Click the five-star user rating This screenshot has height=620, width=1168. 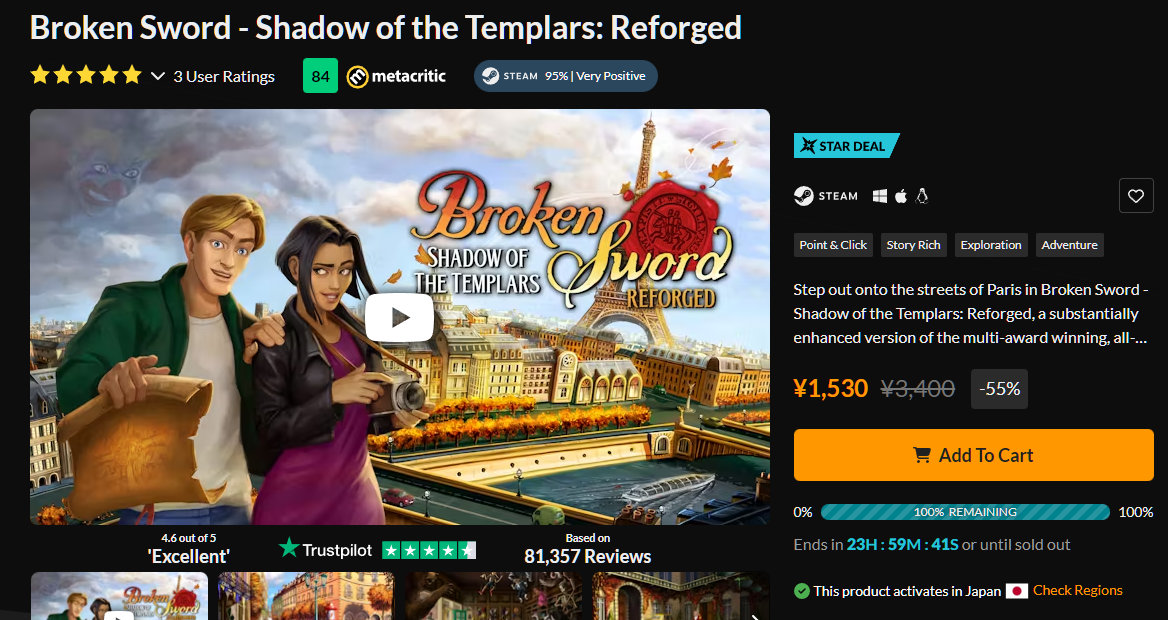(86, 75)
